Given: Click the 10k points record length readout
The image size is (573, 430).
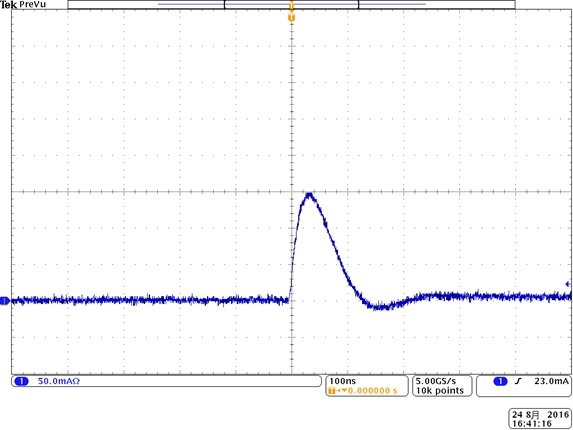Looking at the screenshot, I should tap(440, 391).
